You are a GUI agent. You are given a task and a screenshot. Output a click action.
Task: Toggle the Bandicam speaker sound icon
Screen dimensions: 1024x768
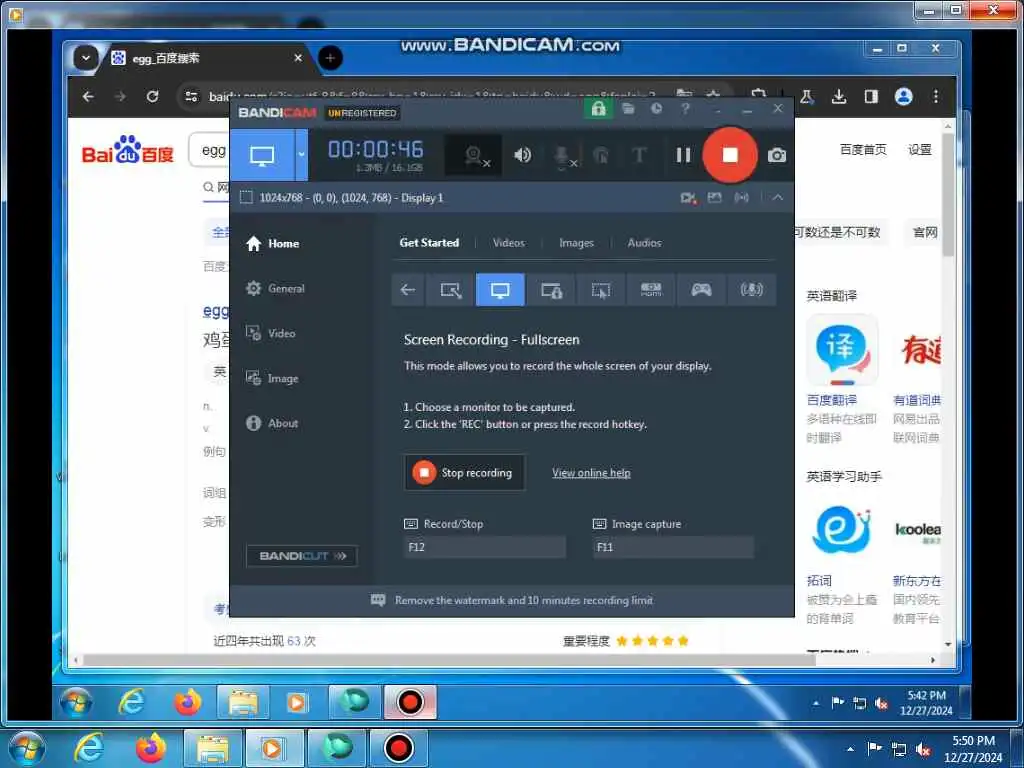(522, 155)
